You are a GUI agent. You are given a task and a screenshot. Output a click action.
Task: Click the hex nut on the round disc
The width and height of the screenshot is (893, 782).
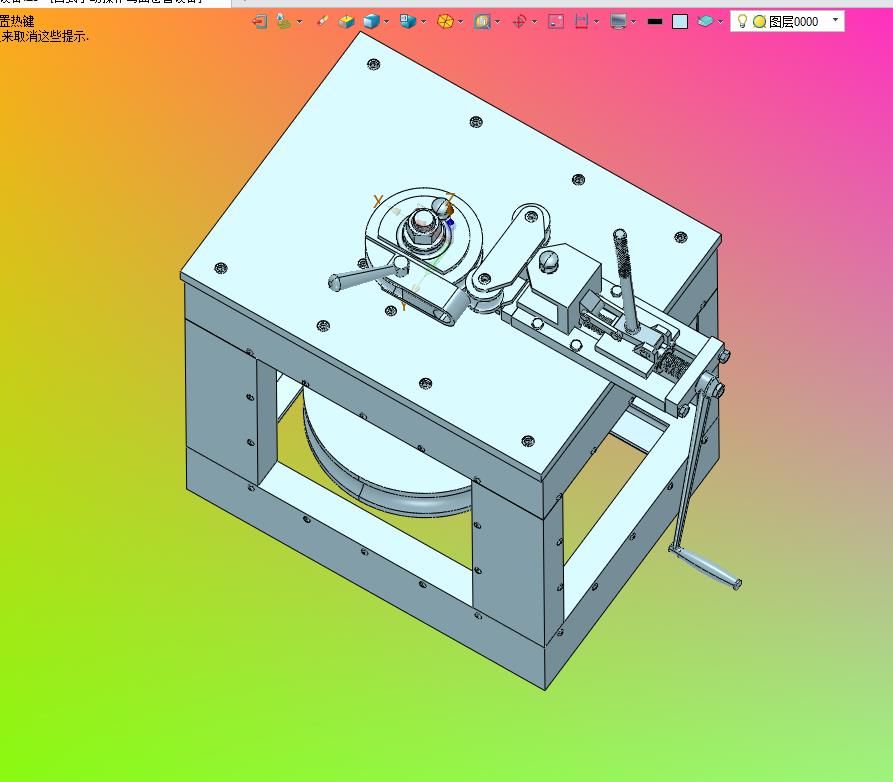click(x=422, y=225)
